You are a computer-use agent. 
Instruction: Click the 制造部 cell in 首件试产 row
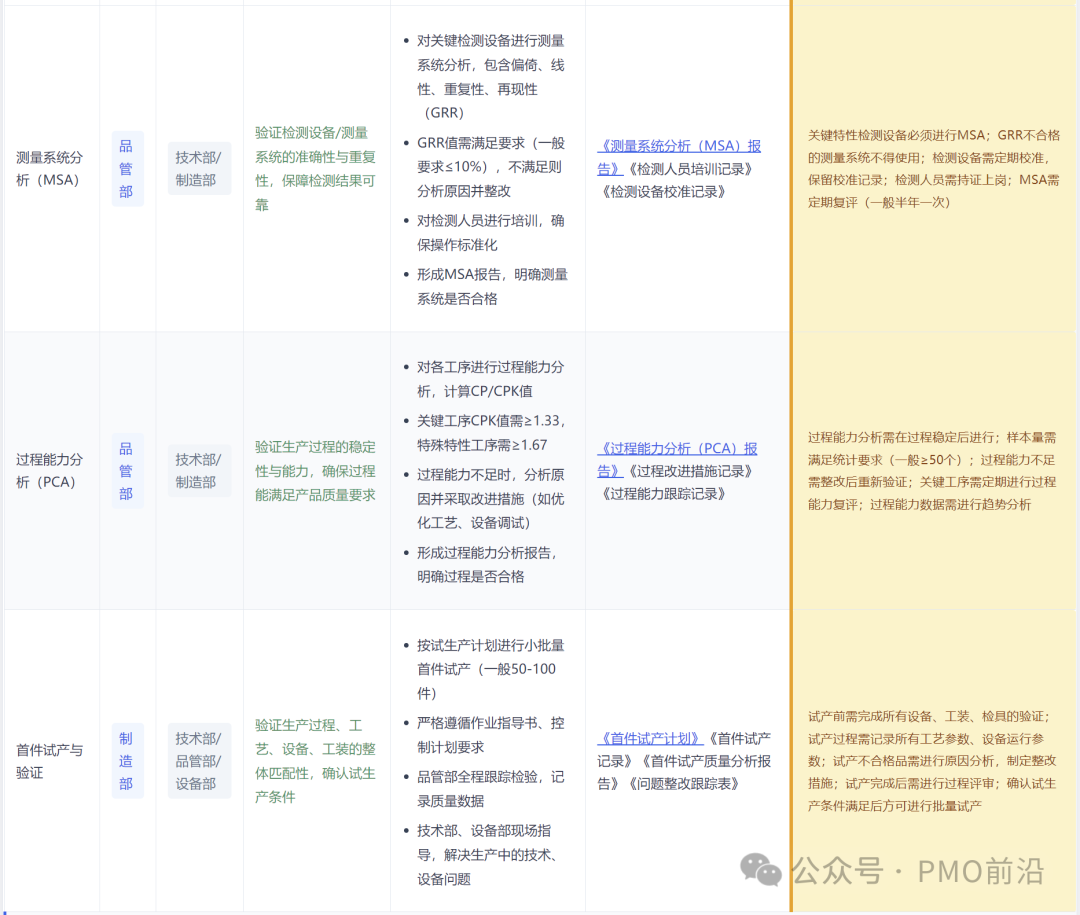point(126,761)
